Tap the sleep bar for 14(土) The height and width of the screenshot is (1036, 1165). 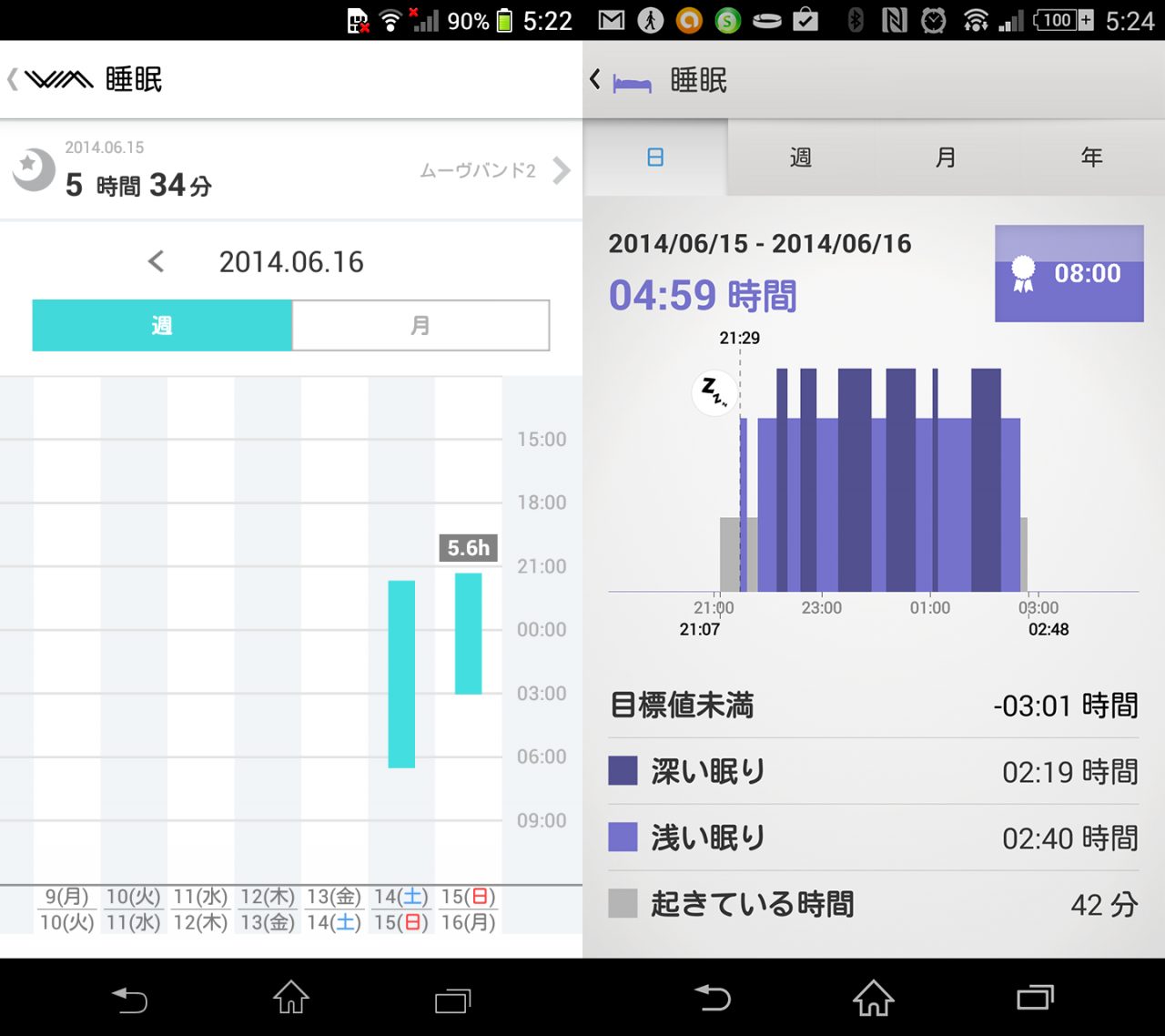(x=401, y=674)
